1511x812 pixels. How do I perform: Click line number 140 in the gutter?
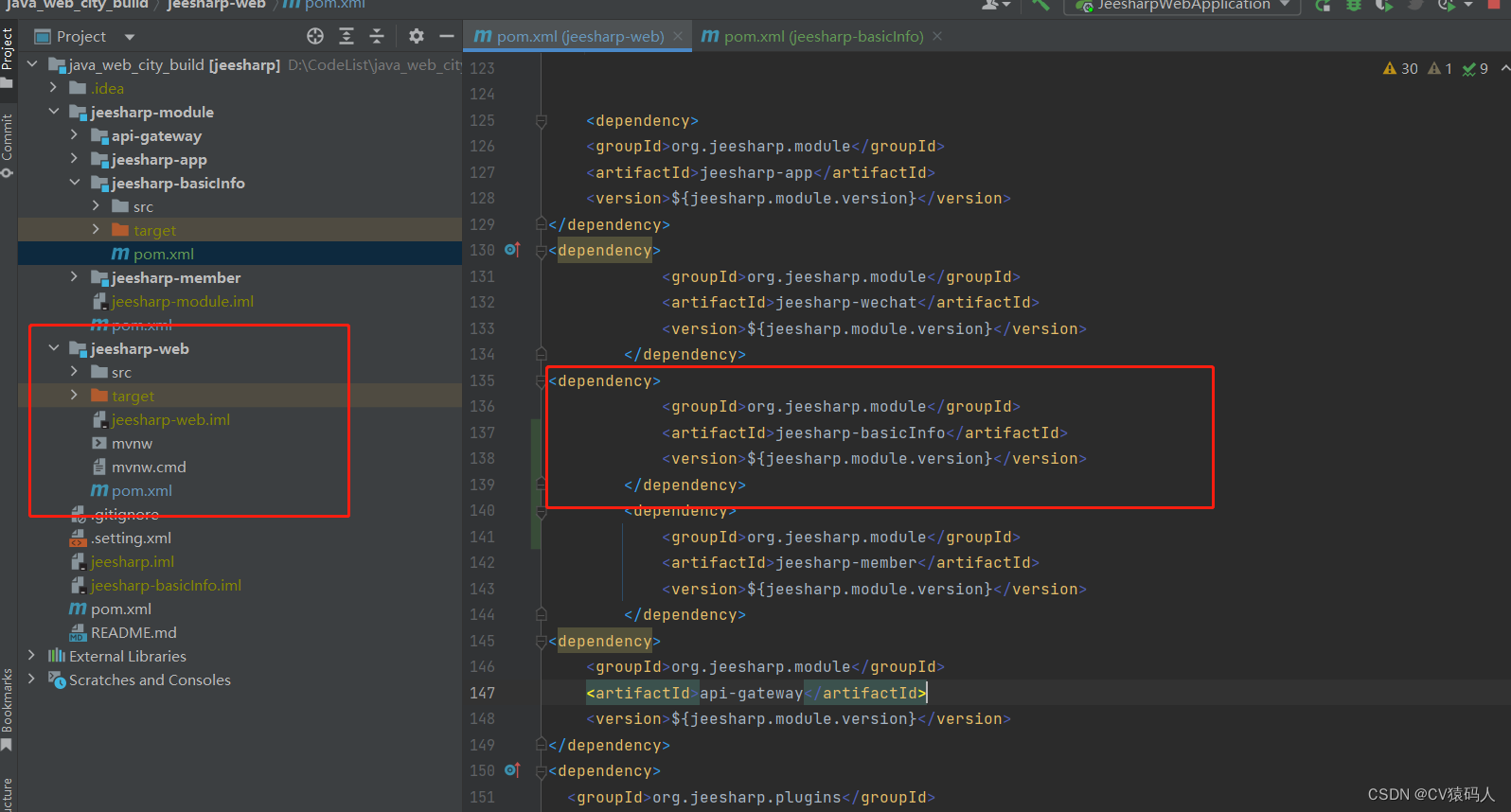[483, 510]
